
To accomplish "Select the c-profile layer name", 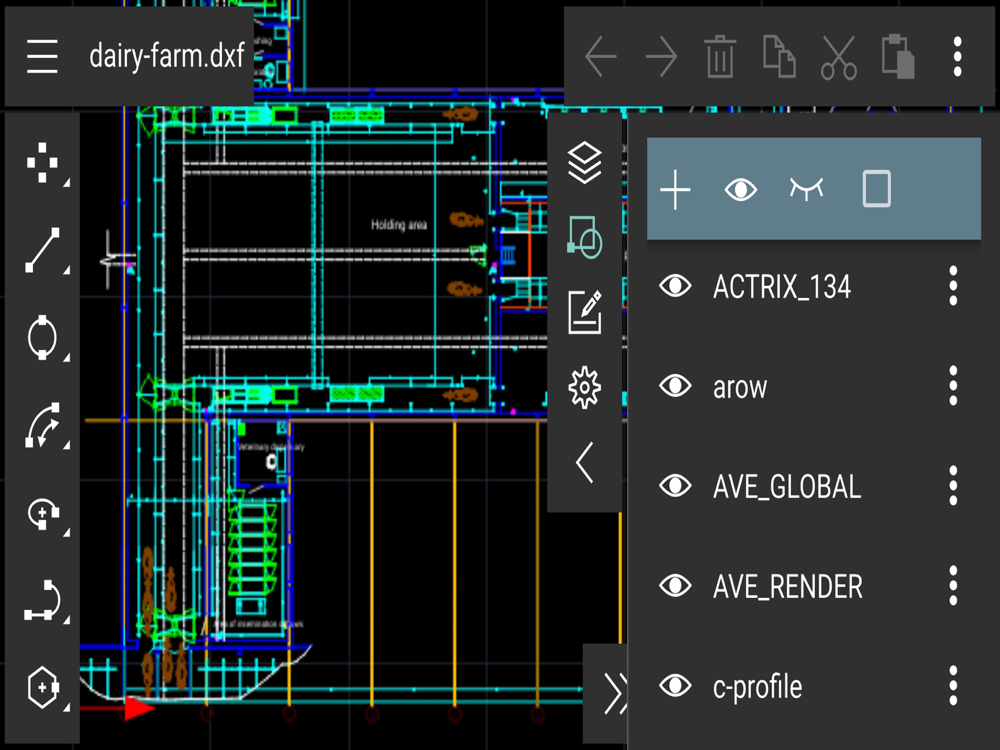I will coord(758,687).
